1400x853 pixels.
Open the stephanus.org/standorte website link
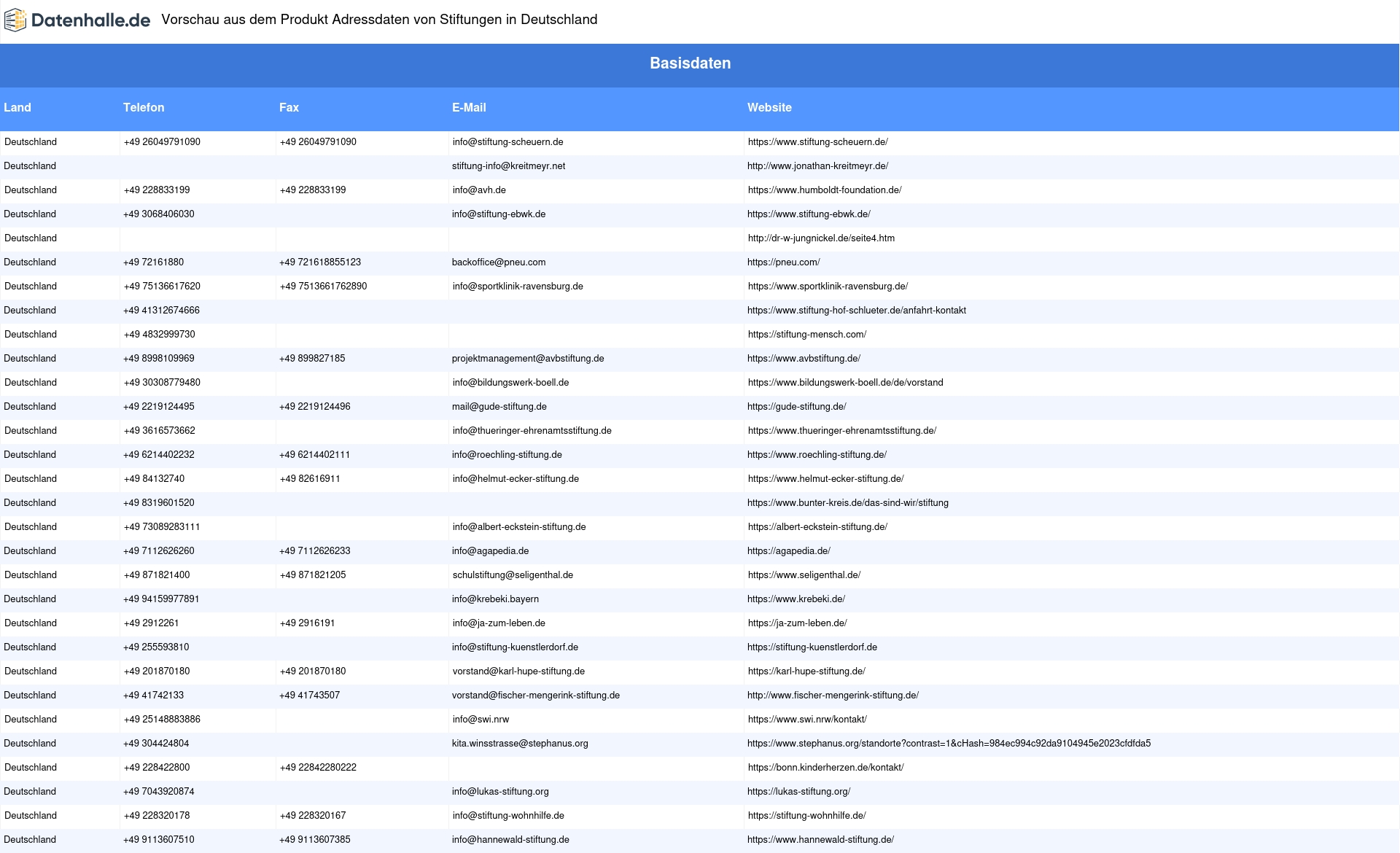point(949,744)
